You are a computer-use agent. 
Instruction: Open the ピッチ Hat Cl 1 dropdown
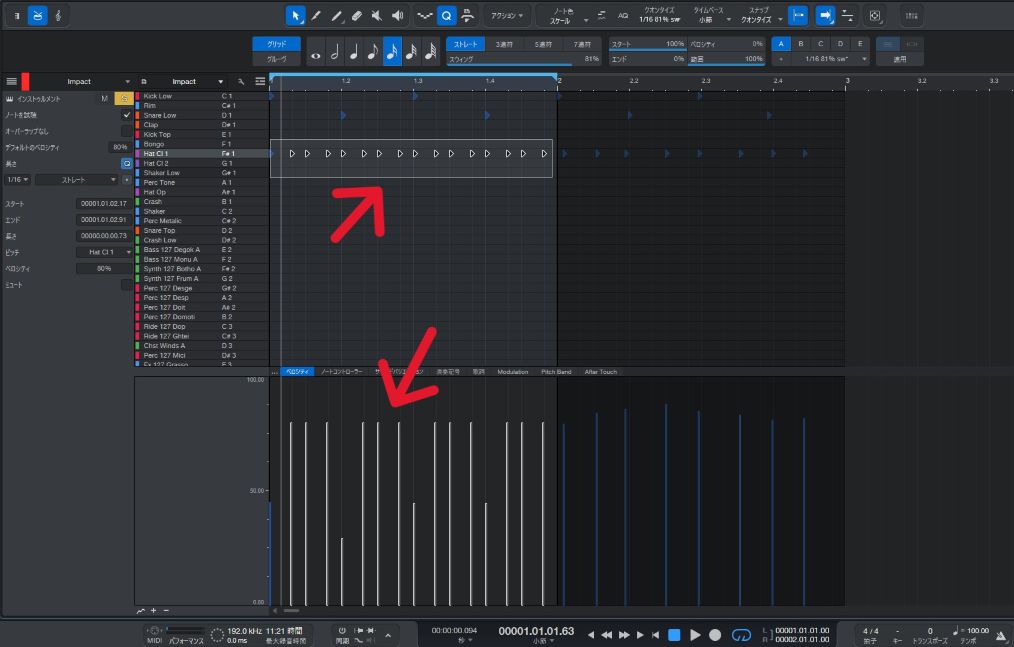click(105, 252)
